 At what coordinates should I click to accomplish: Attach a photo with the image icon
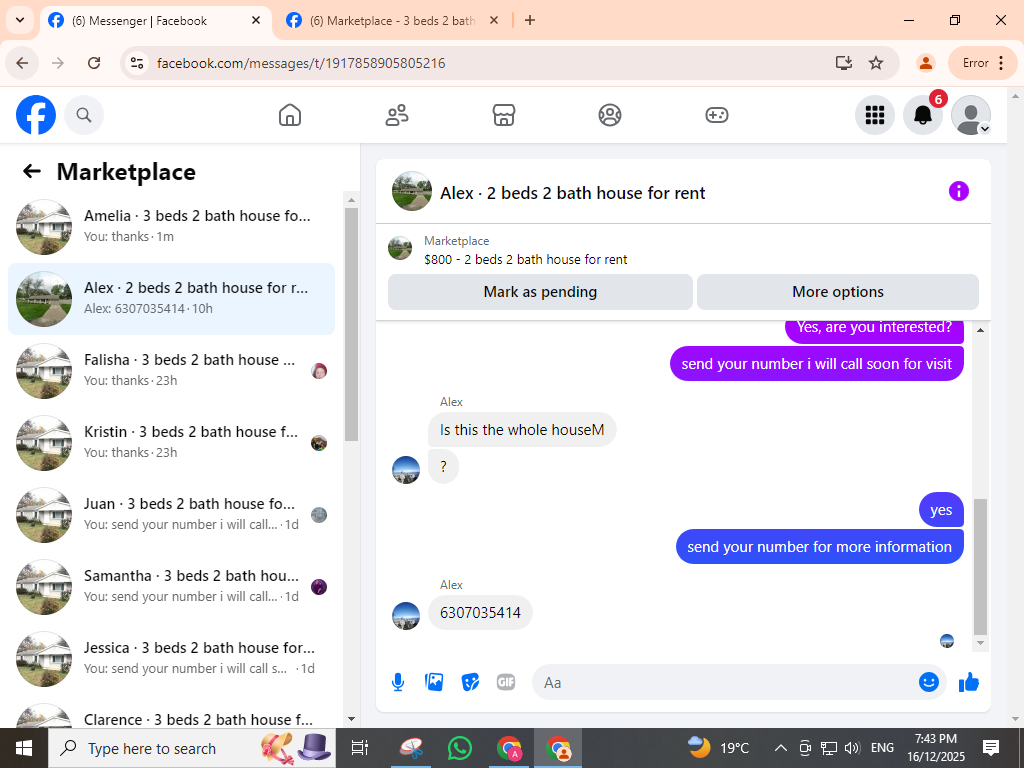click(434, 682)
